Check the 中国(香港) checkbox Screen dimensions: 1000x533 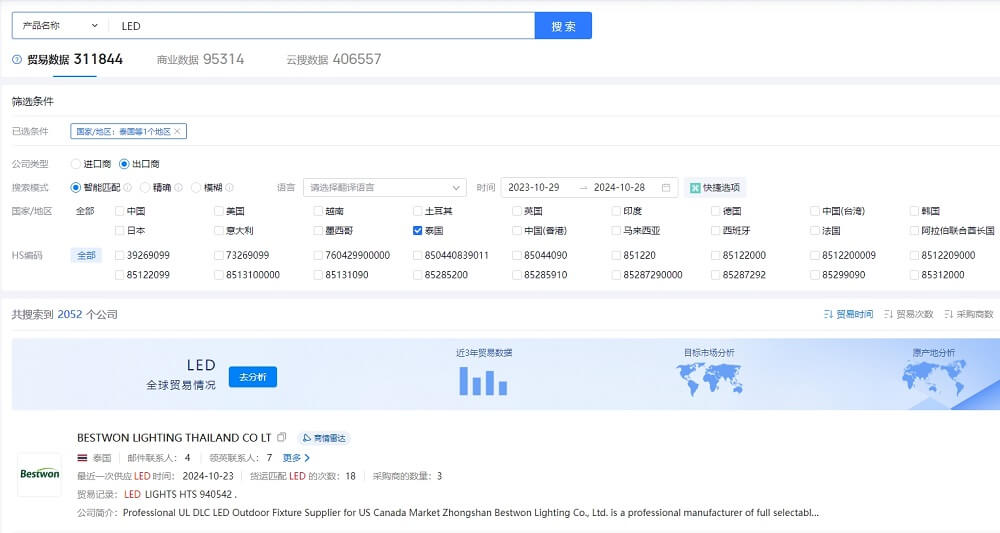click(517, 231)
